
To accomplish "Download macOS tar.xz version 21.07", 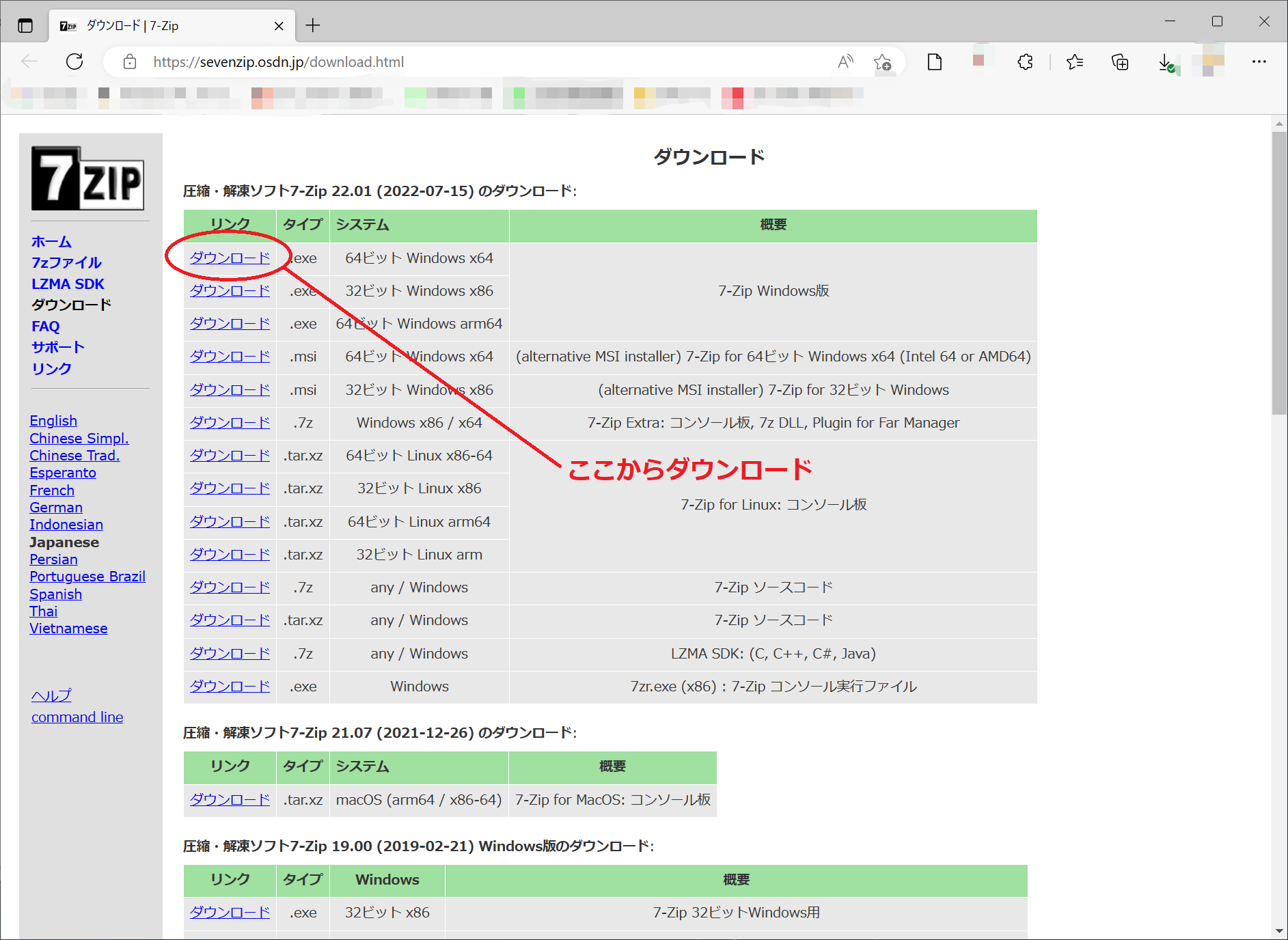I will click(x=230, y=799).
